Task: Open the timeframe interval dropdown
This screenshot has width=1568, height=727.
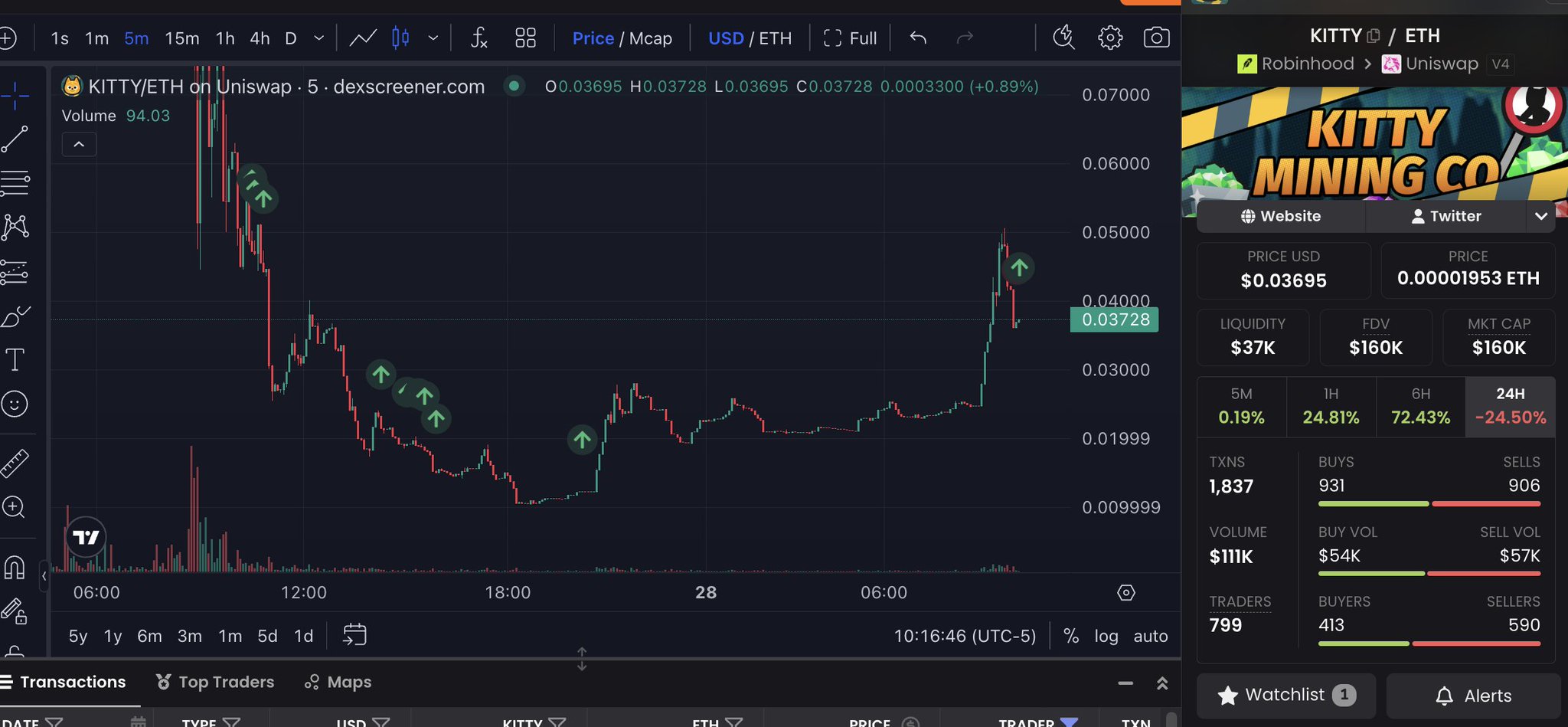Action: point(319,38)
